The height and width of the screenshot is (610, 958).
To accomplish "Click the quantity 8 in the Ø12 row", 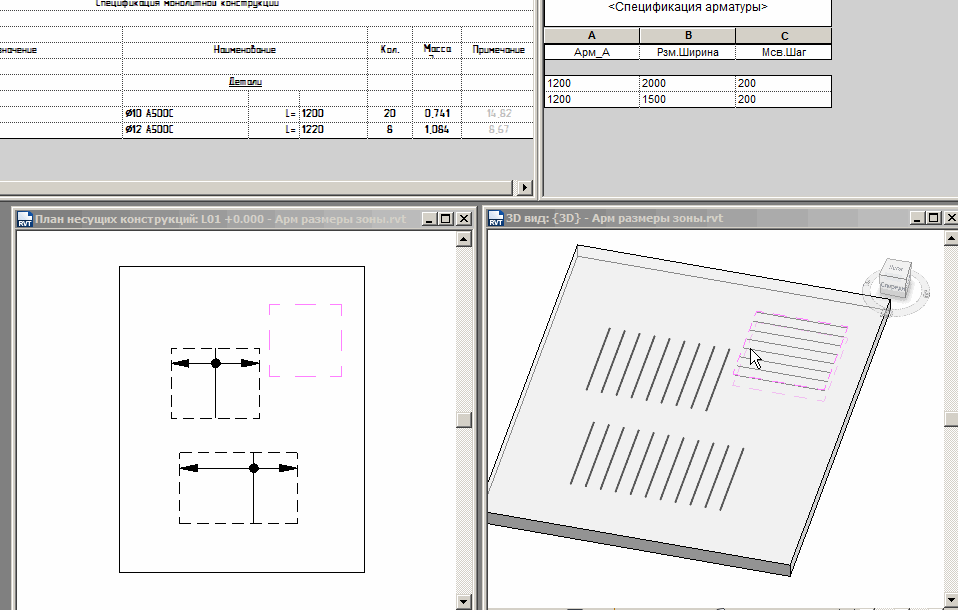I will point(390,129).
